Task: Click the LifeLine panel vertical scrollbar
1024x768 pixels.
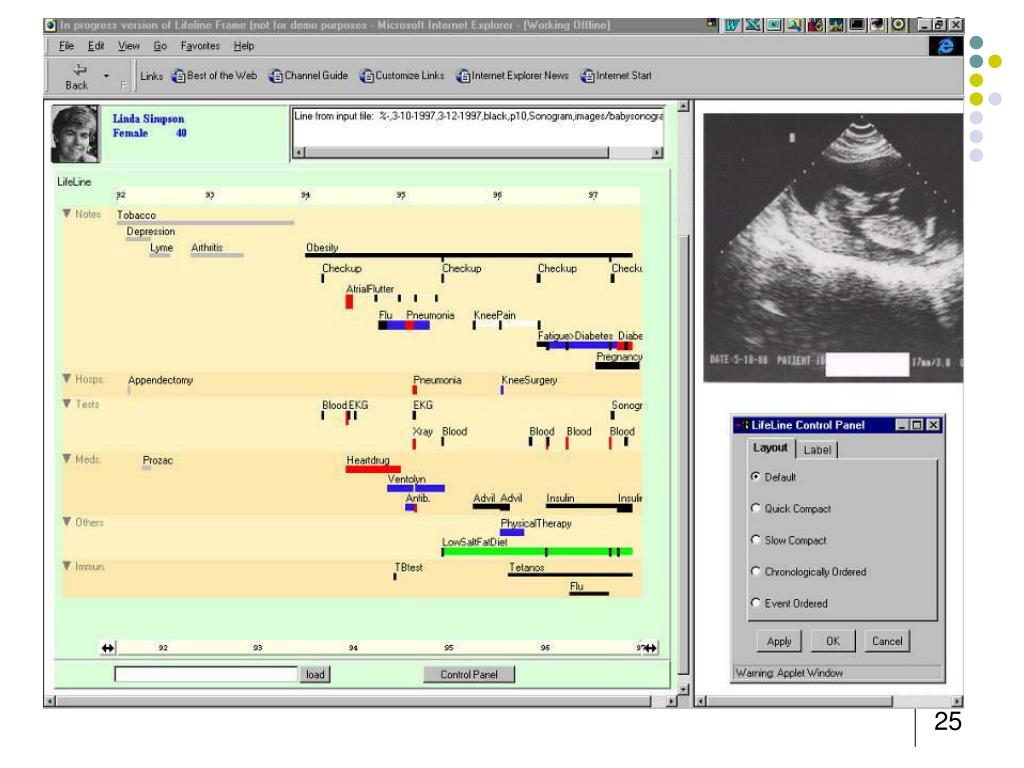Action: [x=683, y=398]
